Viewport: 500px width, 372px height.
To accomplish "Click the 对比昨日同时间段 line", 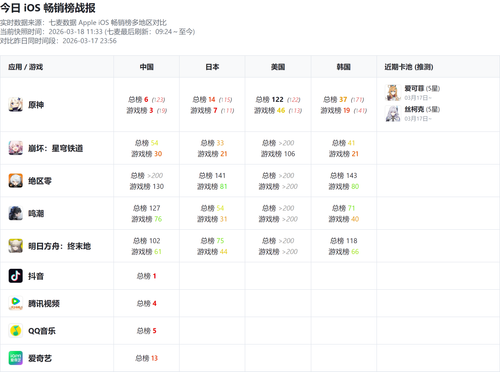I will pyautogui.click(x=58, y=41).
